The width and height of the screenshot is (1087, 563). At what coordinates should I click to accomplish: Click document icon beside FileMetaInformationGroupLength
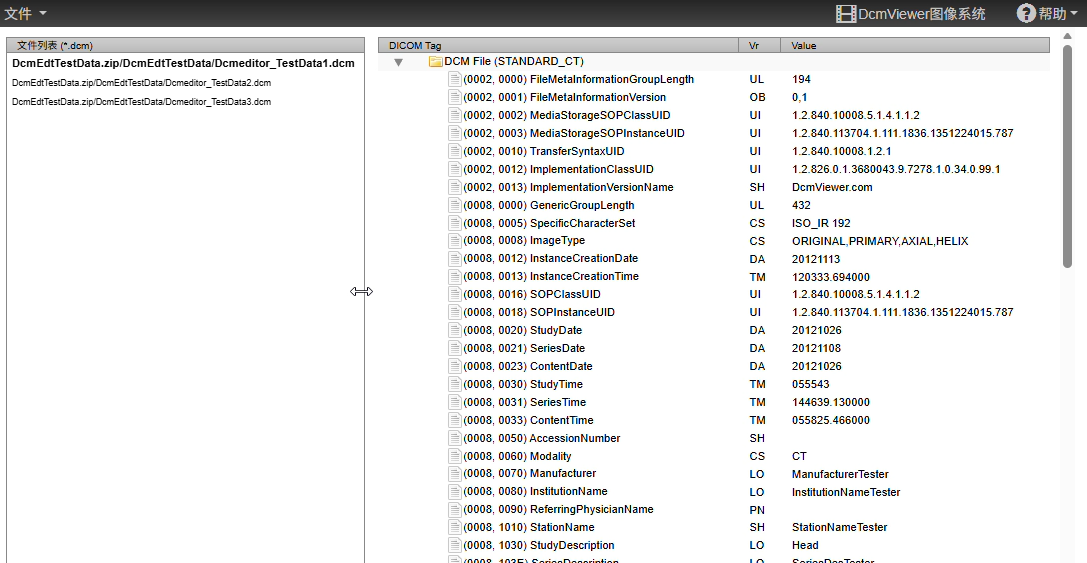point(455,80)
